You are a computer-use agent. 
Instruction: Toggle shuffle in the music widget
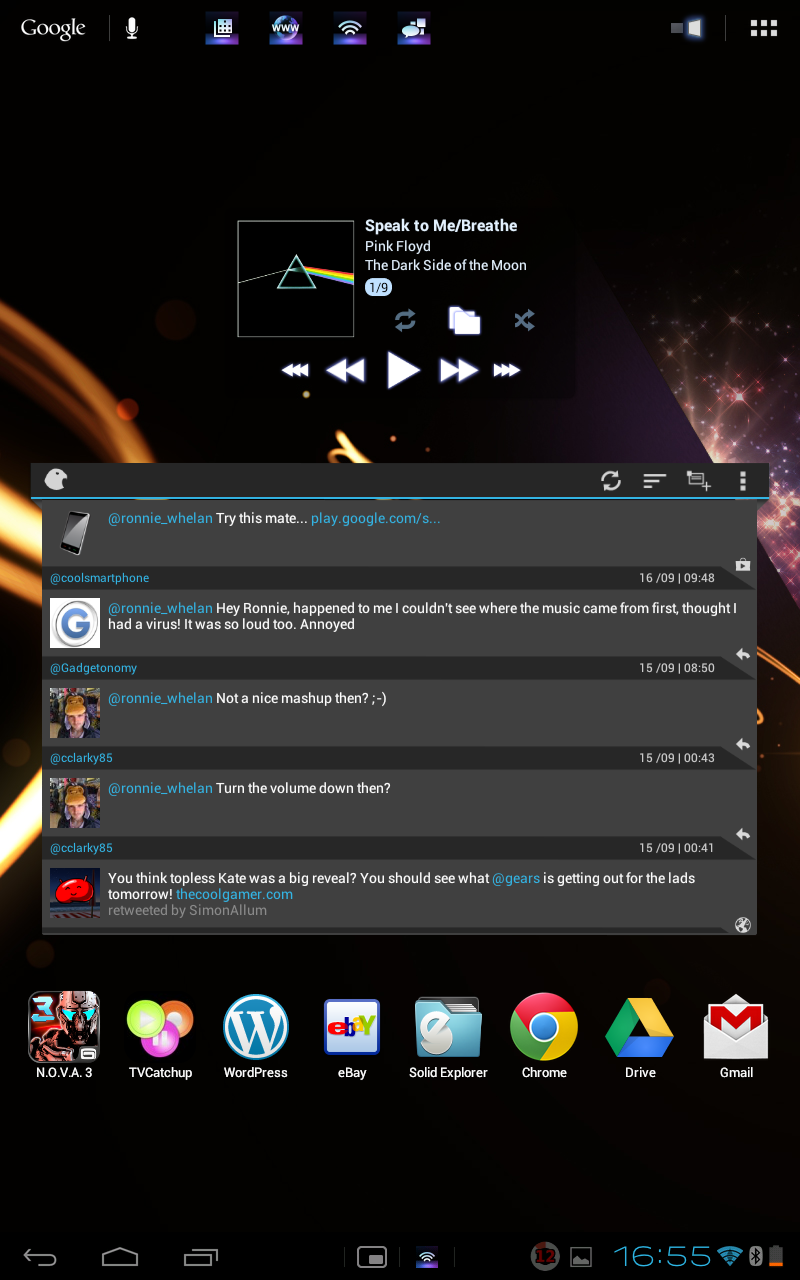pyautogui.click(x=524, y=320)
